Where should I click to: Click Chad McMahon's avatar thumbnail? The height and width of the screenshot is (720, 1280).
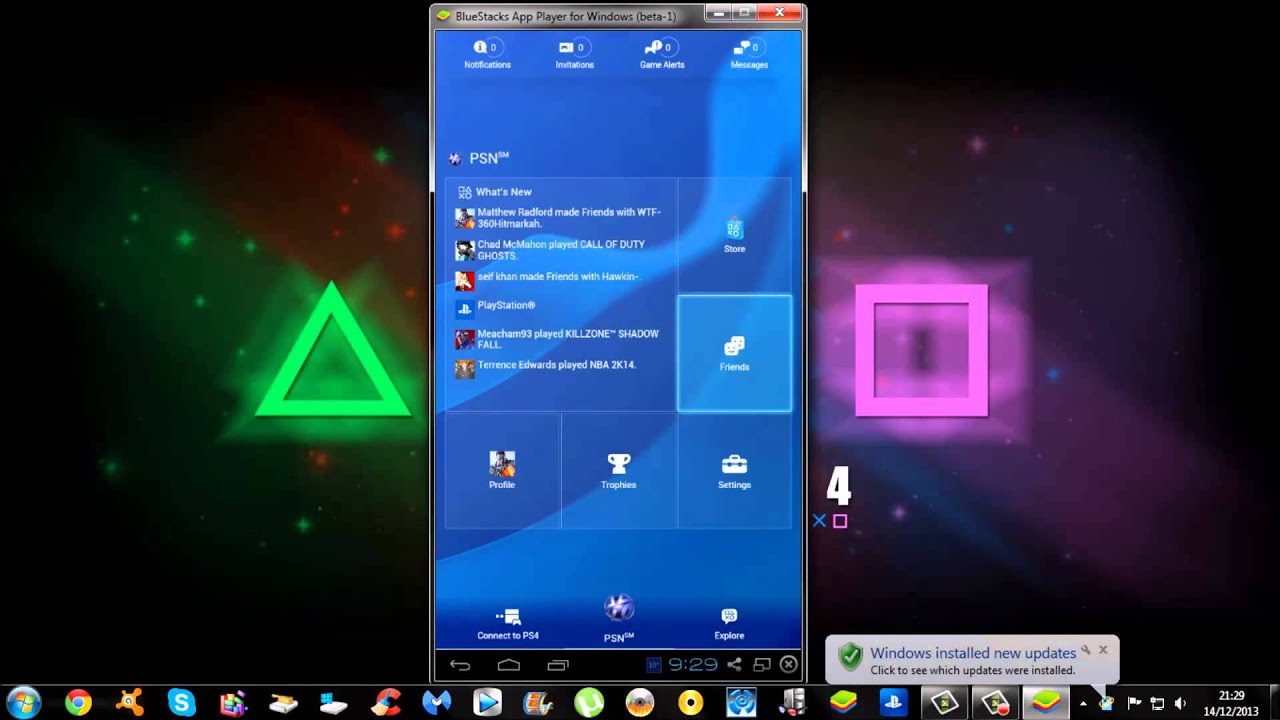click(x=464, y=250)
